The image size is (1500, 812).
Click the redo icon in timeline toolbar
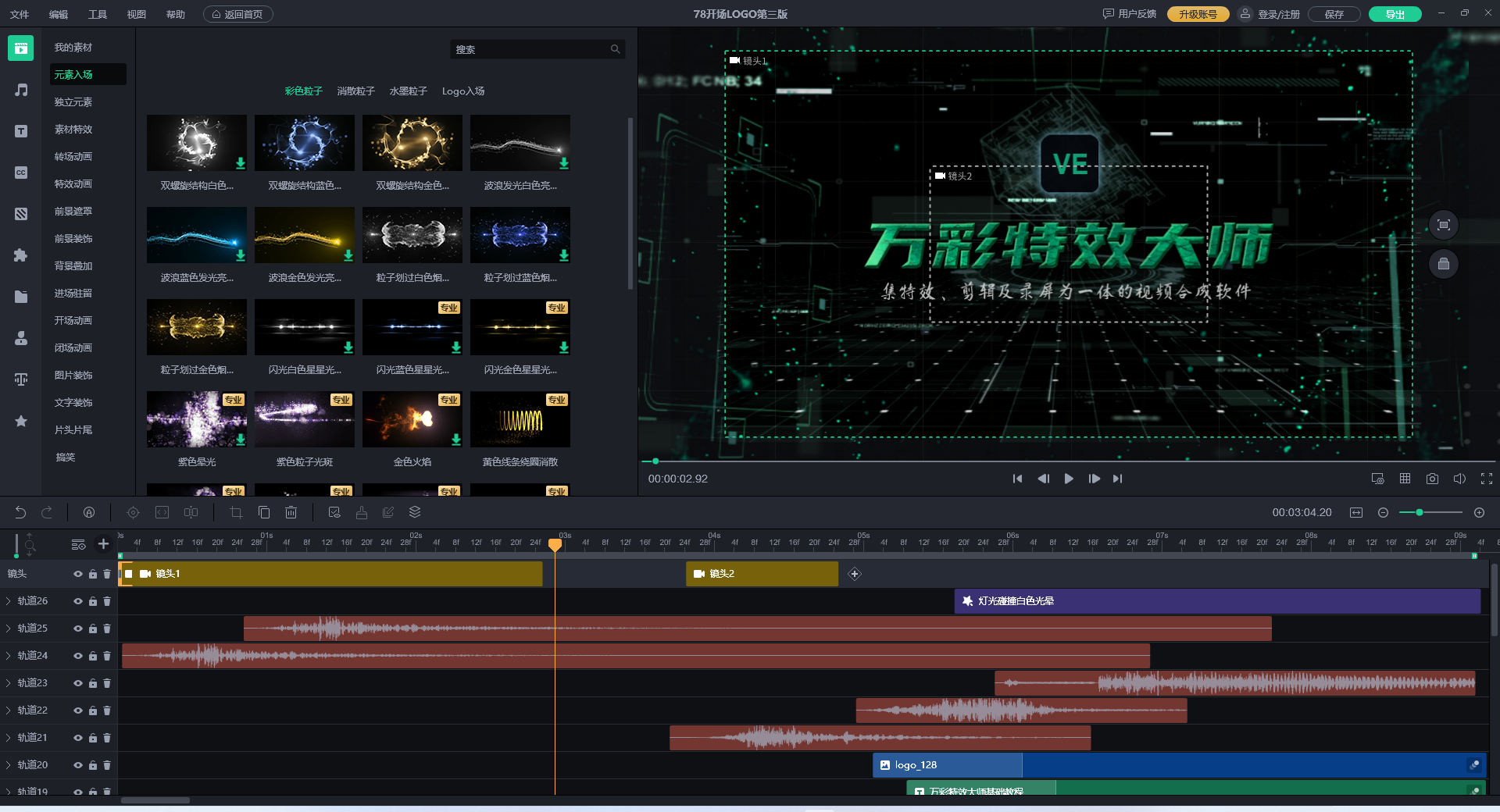pos(47,512)
